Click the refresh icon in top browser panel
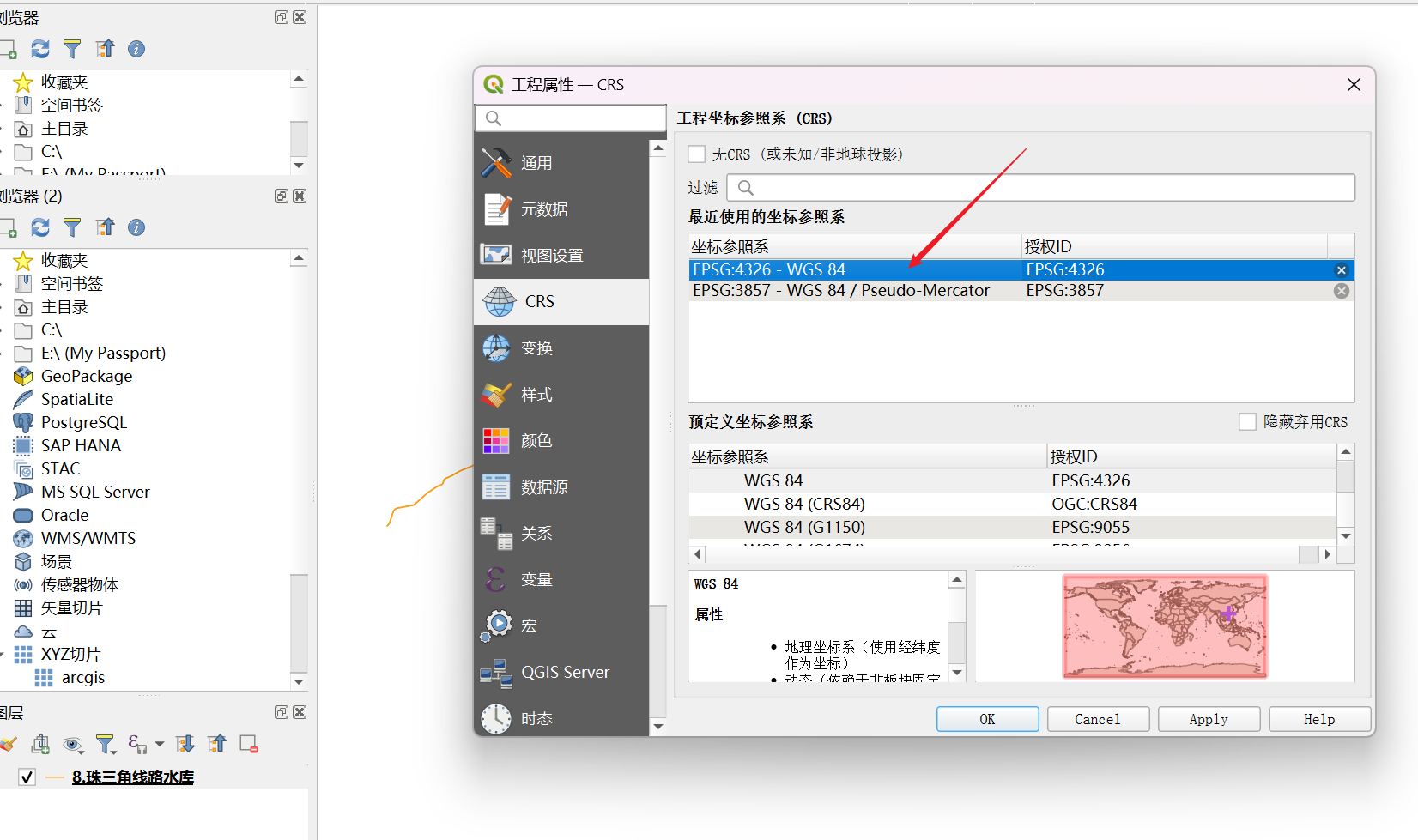 (x=40, y=49)
